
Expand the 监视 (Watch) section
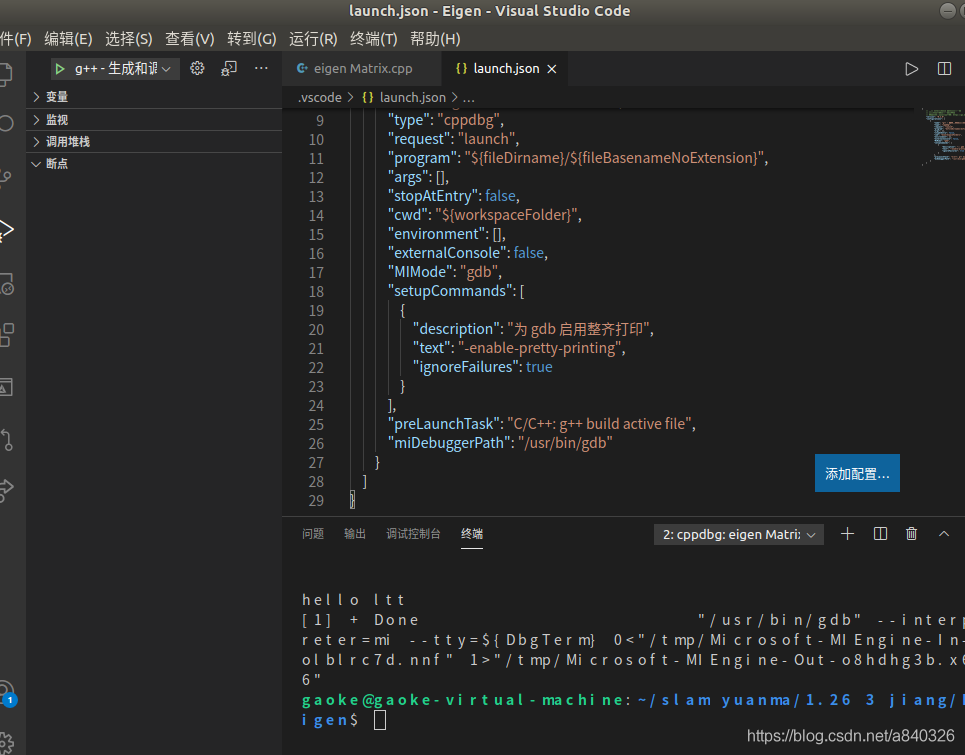(154, 119)
